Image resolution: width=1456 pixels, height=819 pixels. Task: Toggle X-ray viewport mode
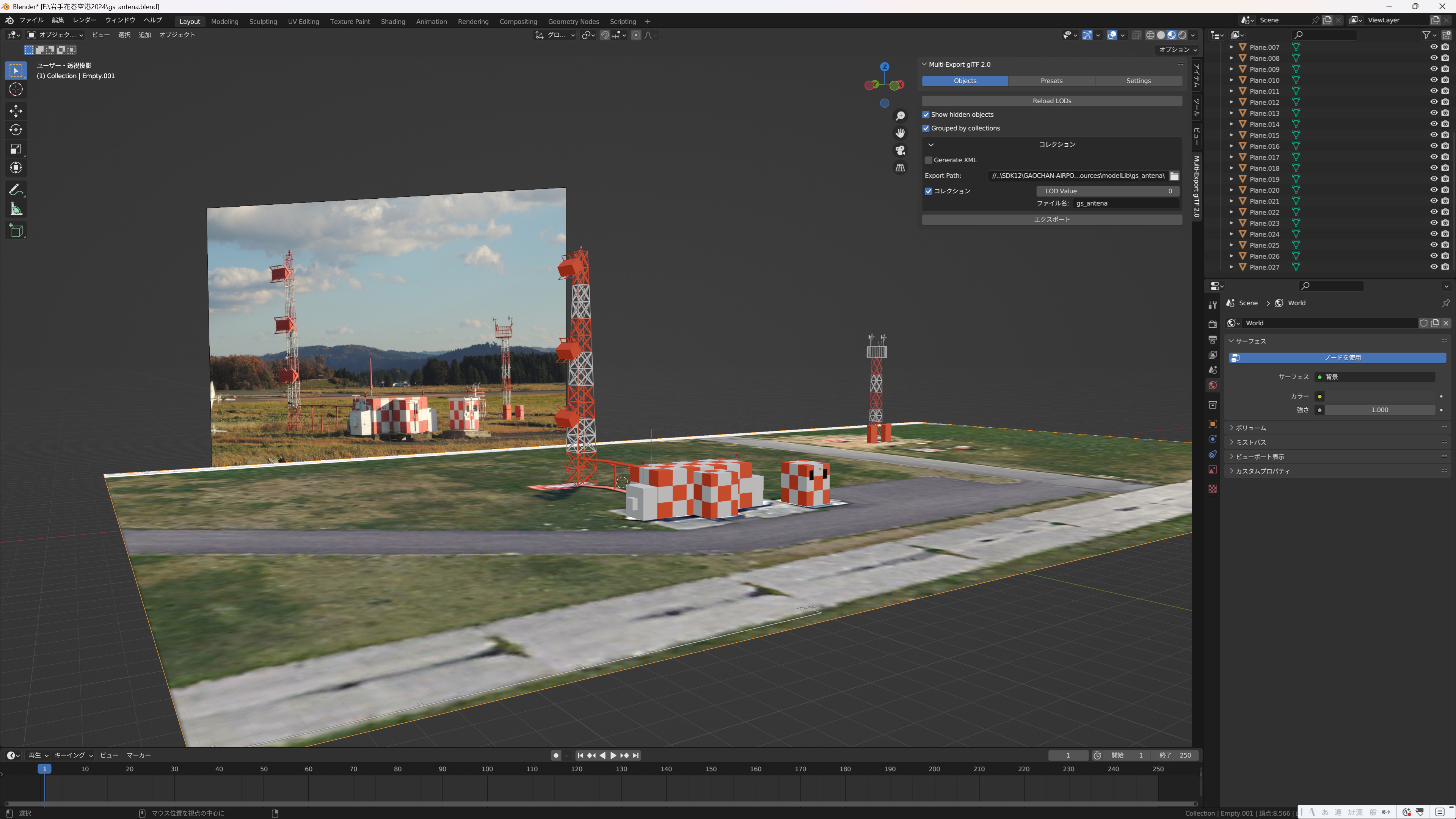[1136, 35]
